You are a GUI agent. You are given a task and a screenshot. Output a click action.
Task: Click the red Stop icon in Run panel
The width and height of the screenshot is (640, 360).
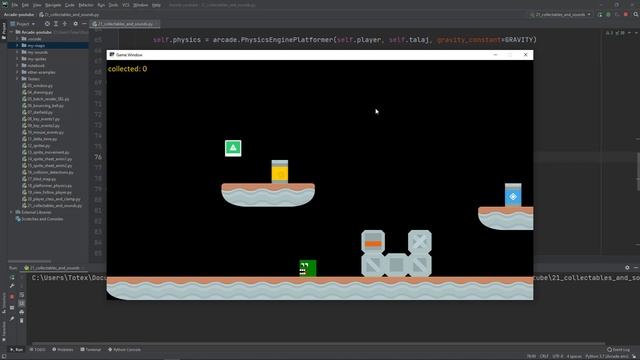click(x=12, y=297)
